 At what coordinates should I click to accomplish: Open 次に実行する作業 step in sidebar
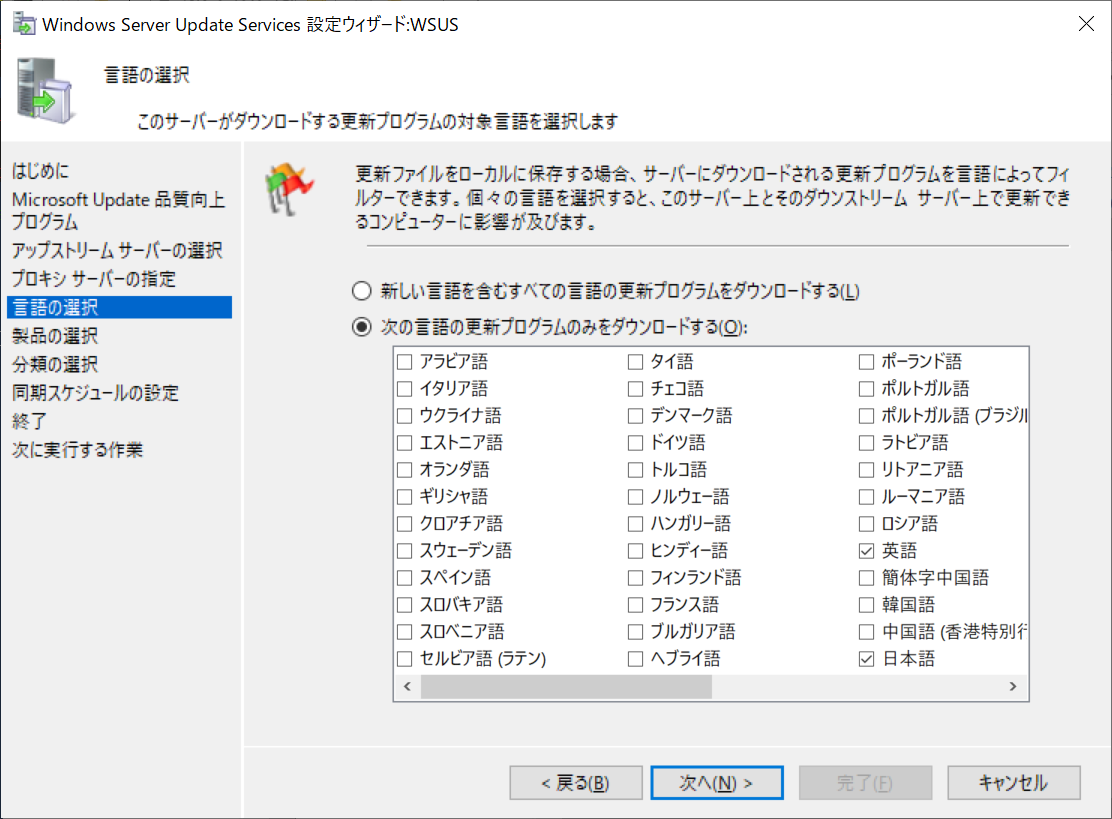(77, 450)
